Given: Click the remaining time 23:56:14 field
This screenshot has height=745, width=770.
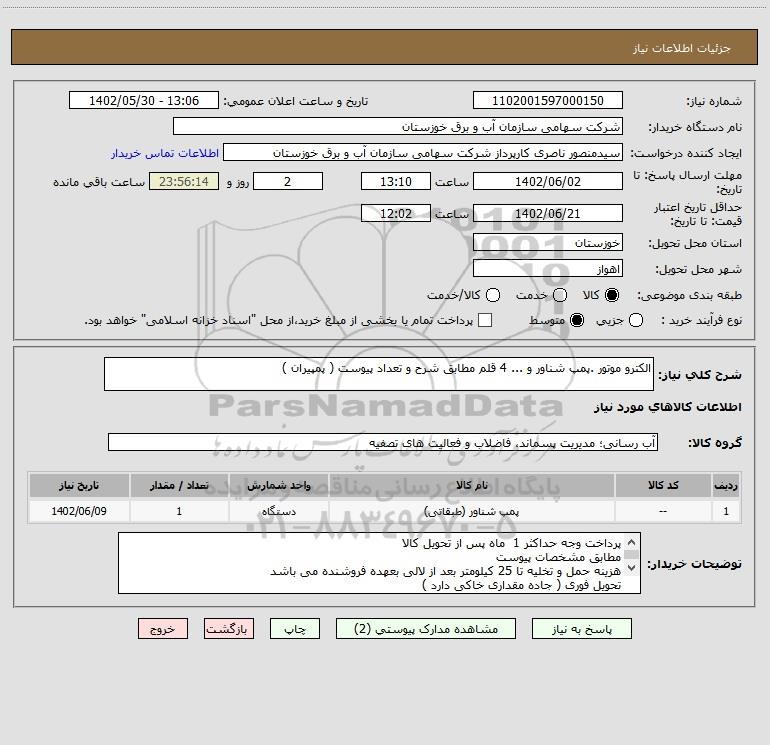Looking at the screenshot, I should [184, 182].
